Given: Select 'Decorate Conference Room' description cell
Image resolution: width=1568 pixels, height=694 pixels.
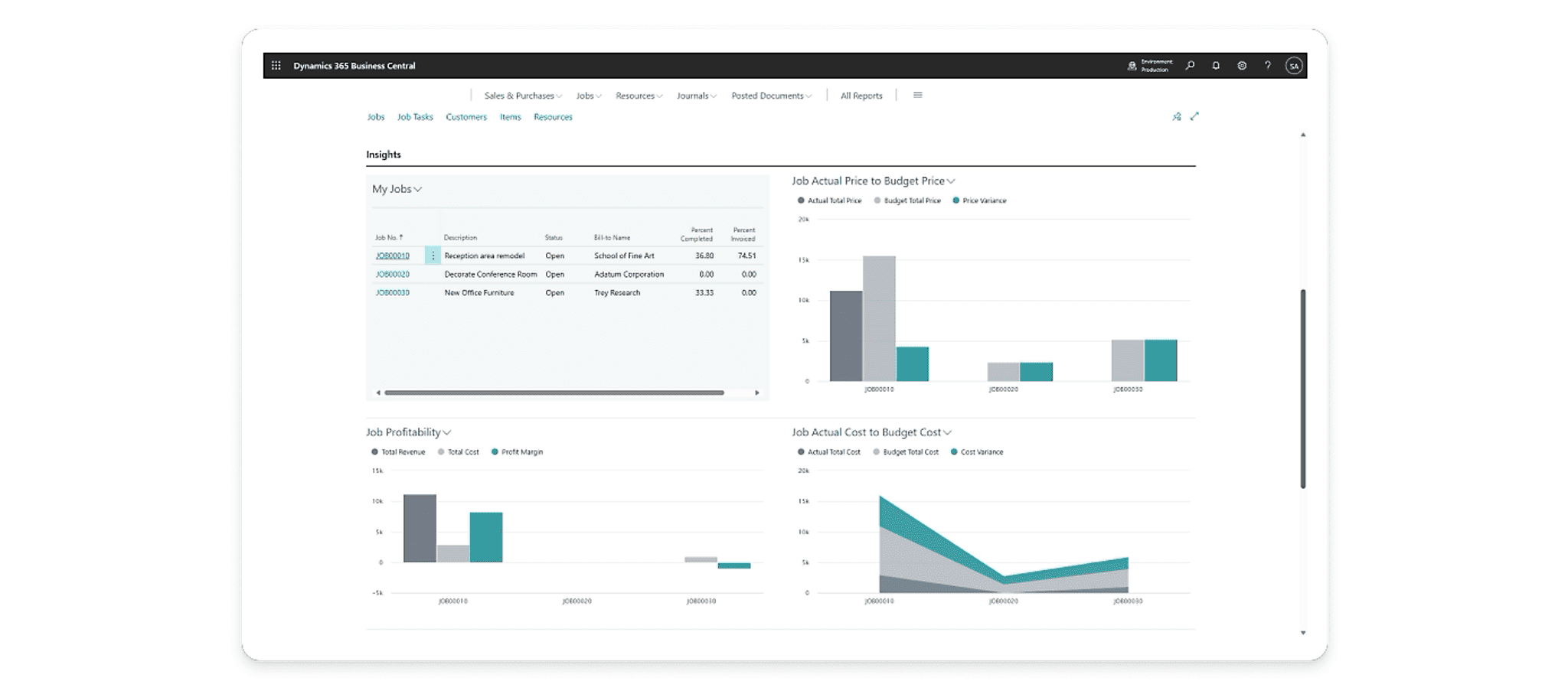Looking at the screenshot, I should point(491,274).
